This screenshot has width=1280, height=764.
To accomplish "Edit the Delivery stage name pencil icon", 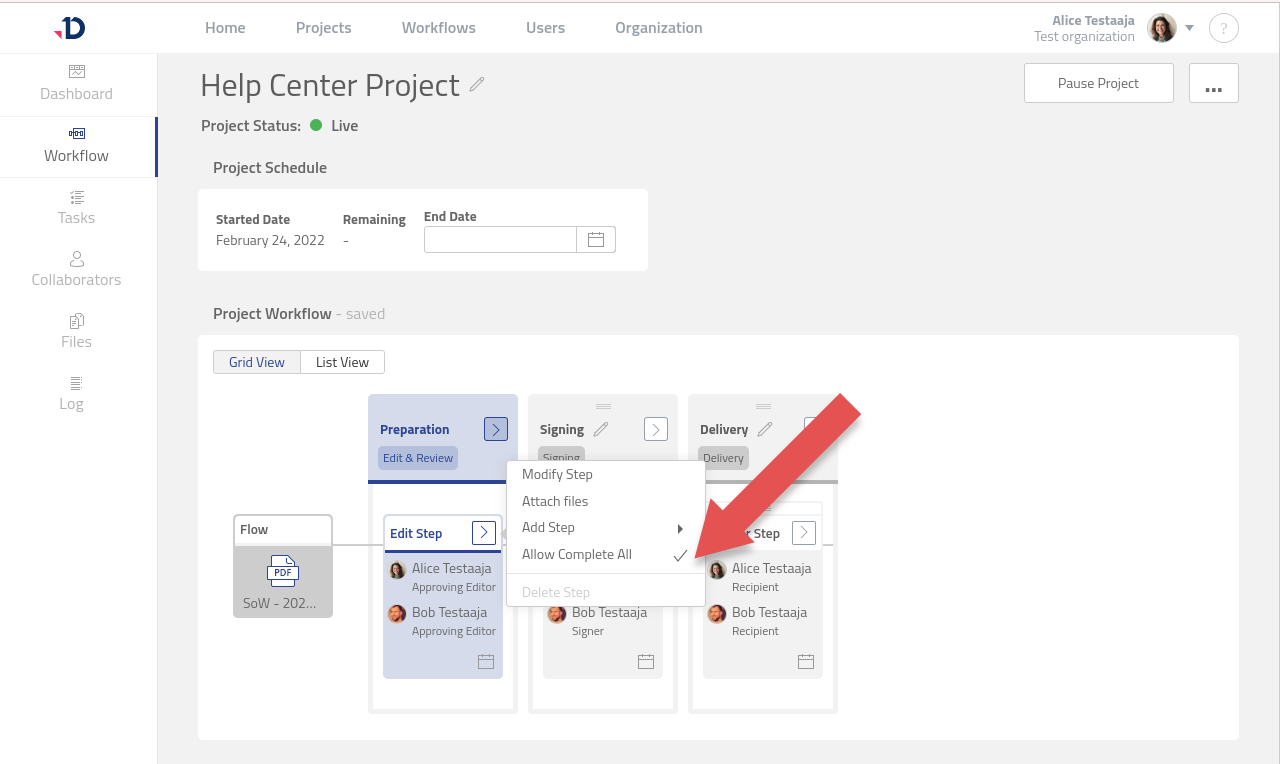I will click(x=765, y=429).
